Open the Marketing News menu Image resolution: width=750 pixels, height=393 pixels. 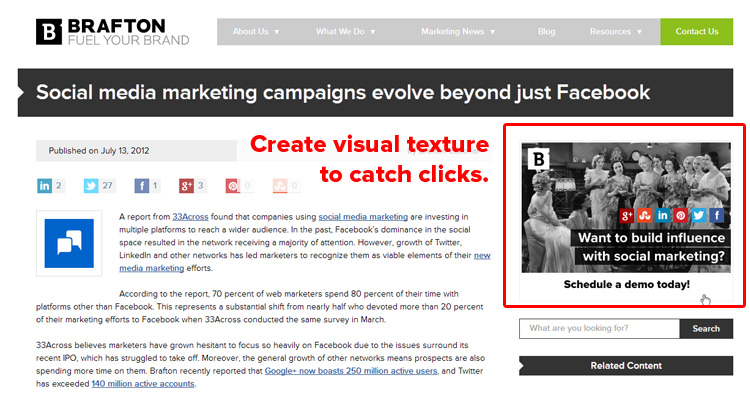pyautogui.click(x=452, y=32)
